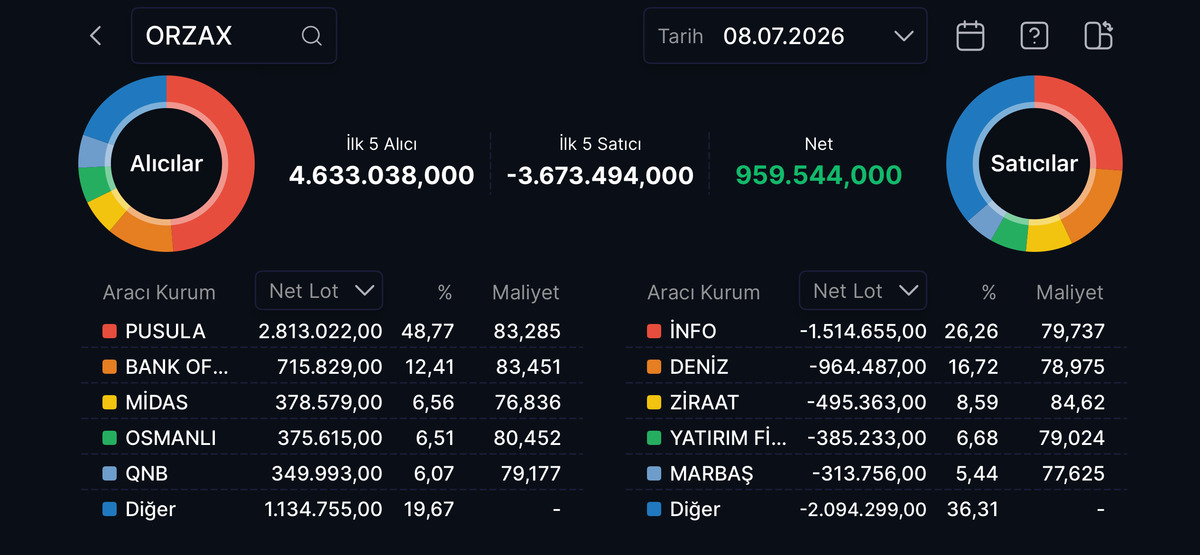The image size is (1200, 555).
Task: Expand the buyers Net Lot dropdown
Action: point(319,291)
